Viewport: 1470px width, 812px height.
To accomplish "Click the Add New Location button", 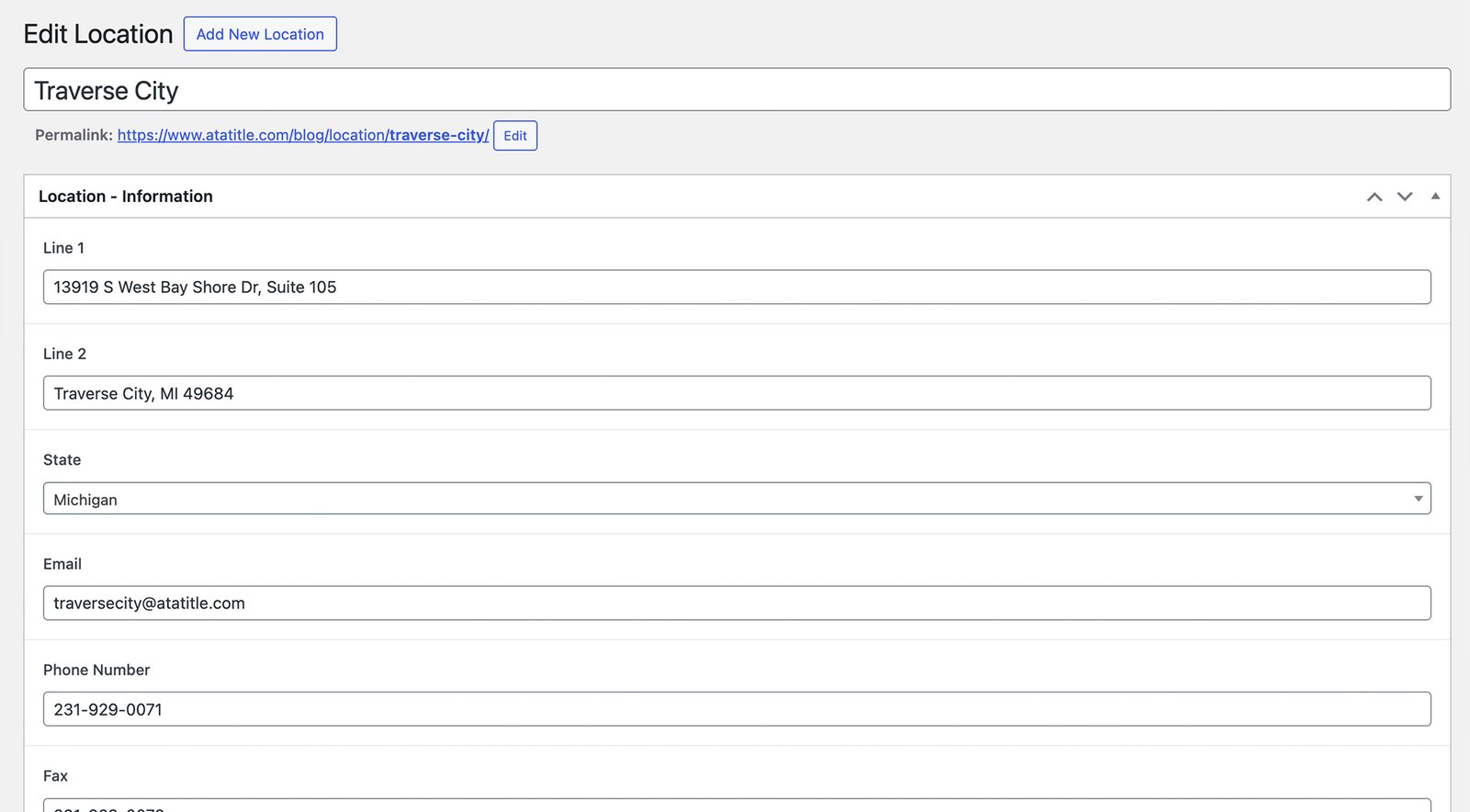I will pyautogui.click(x=260, y=34).
